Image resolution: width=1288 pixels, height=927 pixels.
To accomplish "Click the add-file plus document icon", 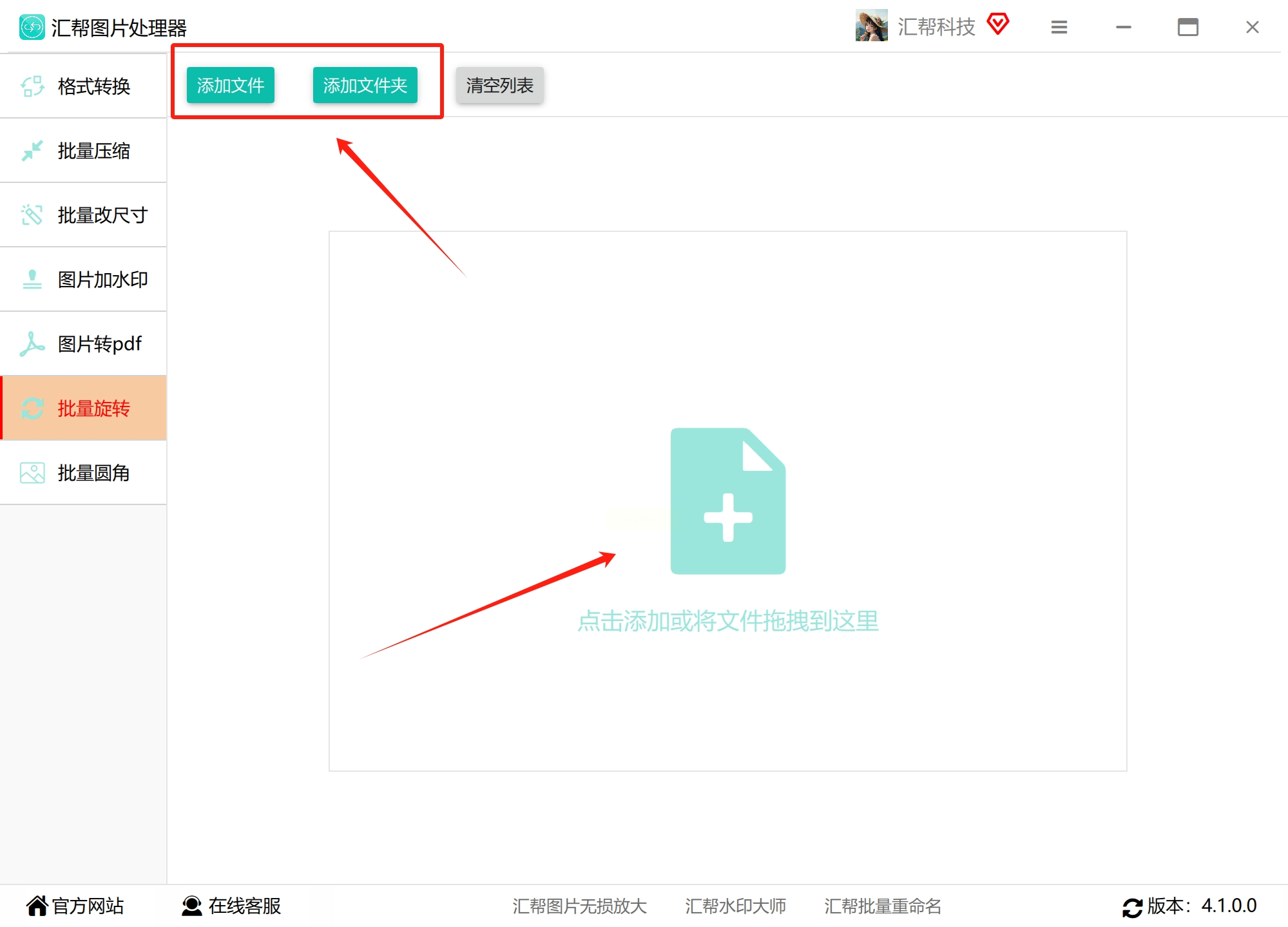I will pos(727,501).
